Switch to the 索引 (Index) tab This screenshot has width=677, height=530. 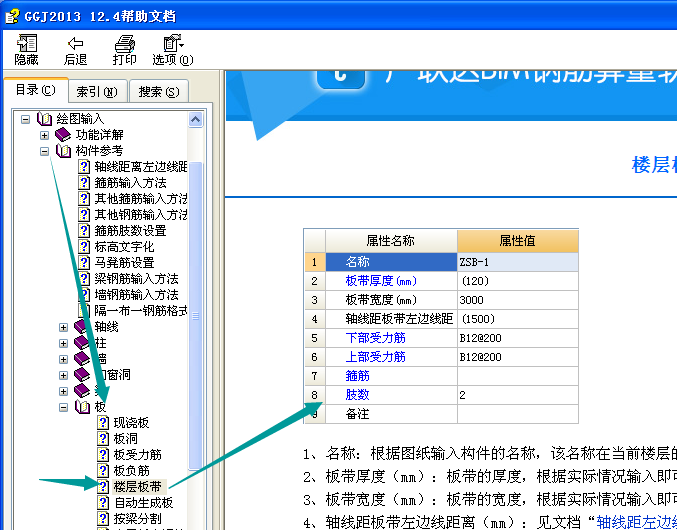97,91
